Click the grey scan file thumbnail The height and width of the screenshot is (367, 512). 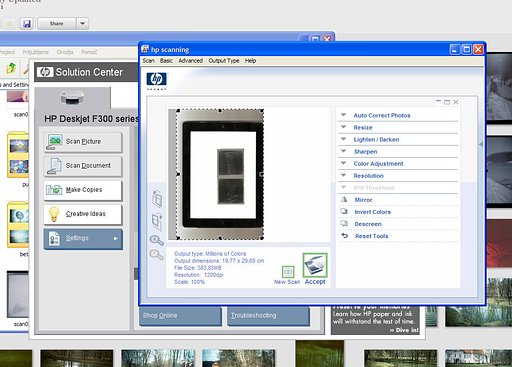coord(18,295)
